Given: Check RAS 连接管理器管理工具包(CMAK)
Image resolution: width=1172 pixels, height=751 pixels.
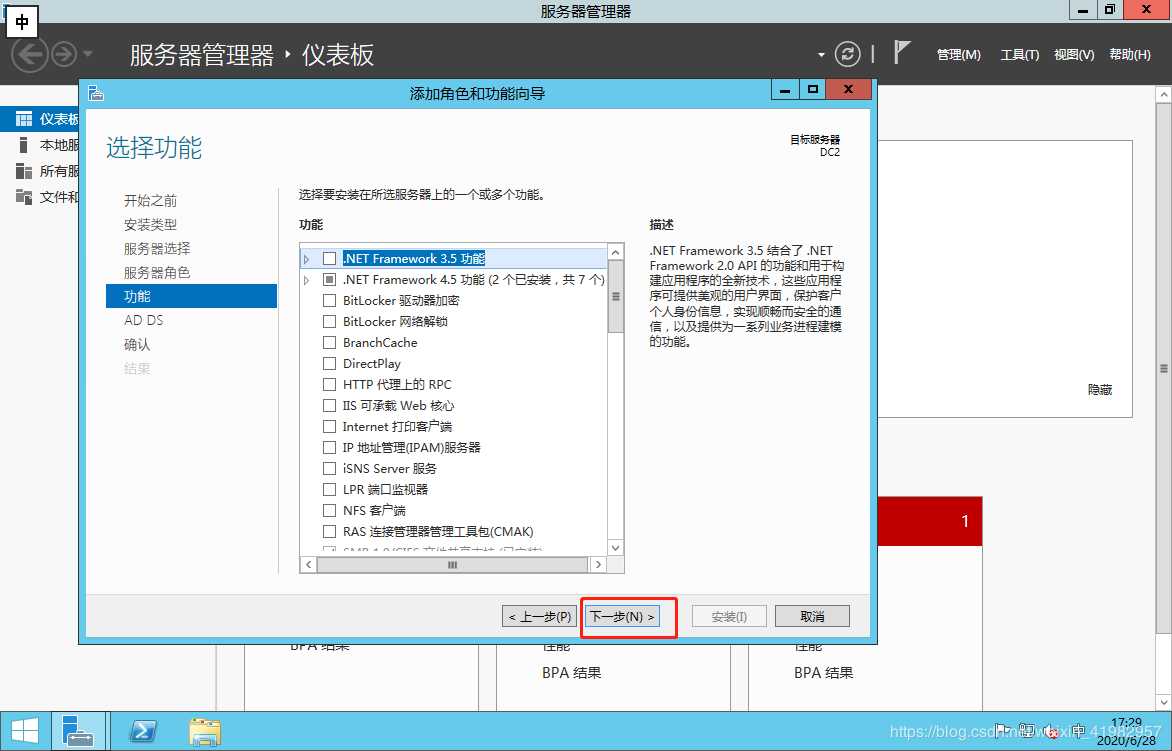Looking at the screenshot, I should (330, 531).
